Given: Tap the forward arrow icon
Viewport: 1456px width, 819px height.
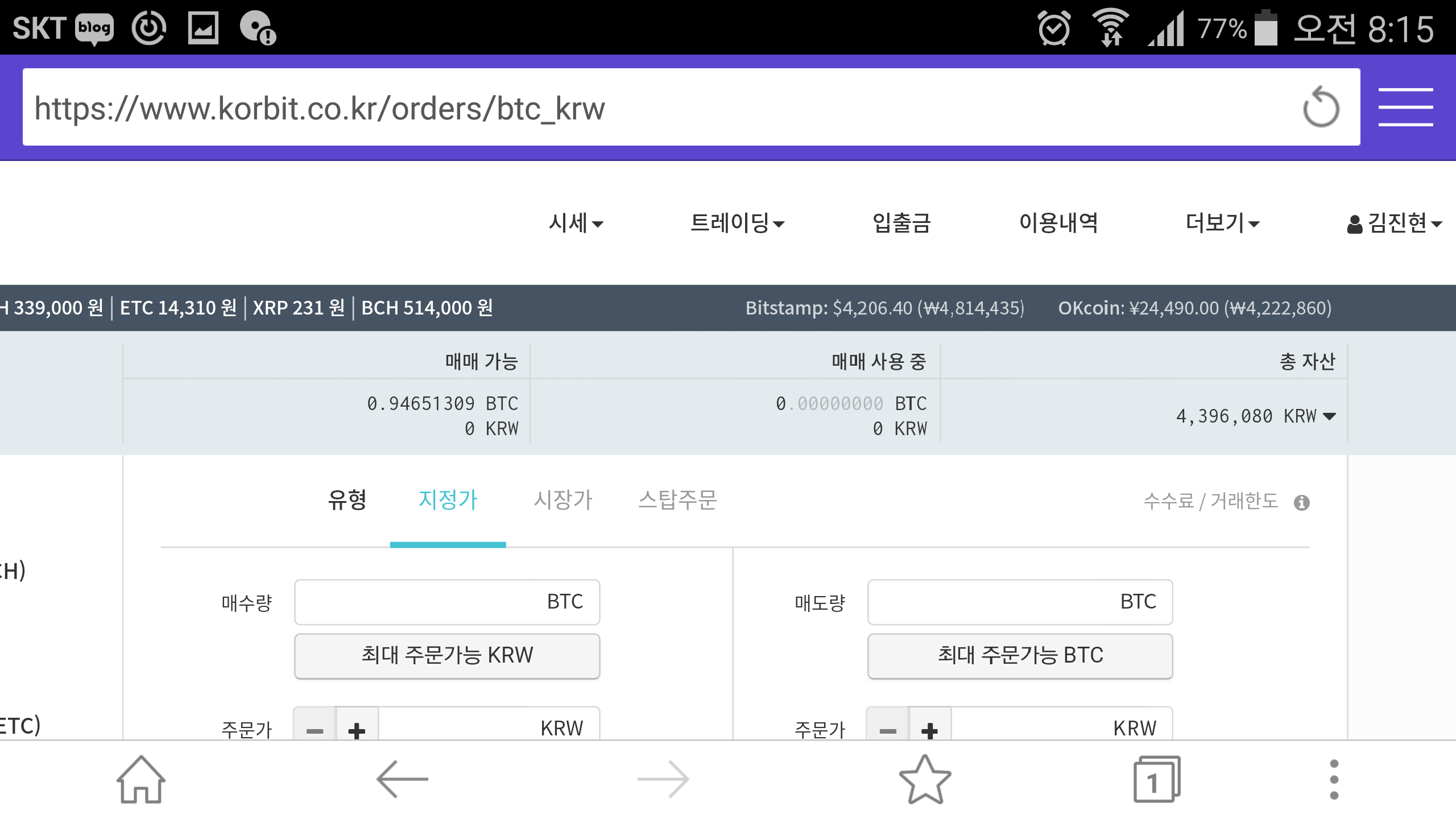Looking at the screenshot, I should click(663, 779).
